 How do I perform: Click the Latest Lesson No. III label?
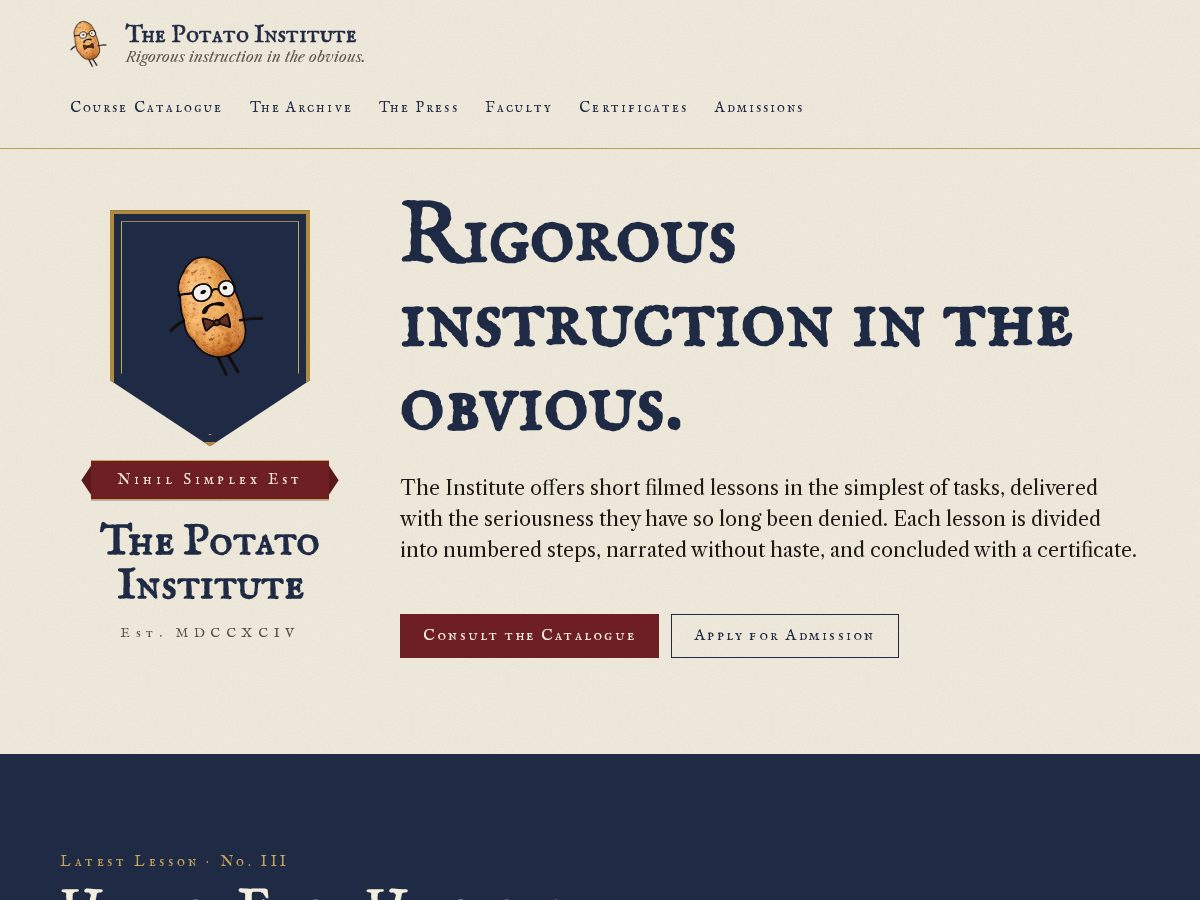coord(174,861)
